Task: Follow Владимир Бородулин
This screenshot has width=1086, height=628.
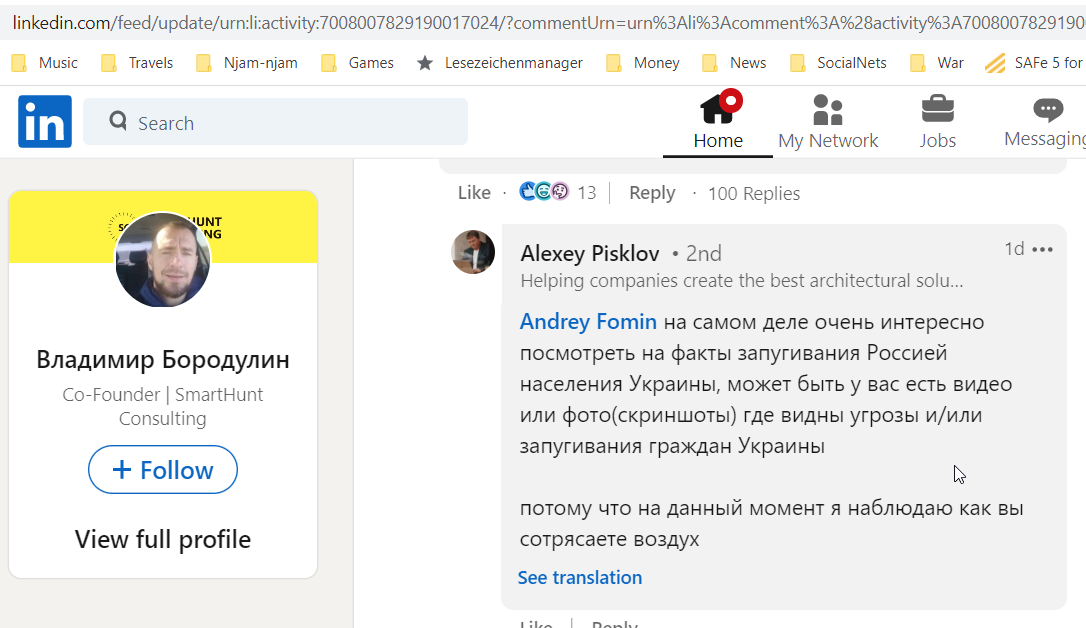Action: tap(163, 470)
